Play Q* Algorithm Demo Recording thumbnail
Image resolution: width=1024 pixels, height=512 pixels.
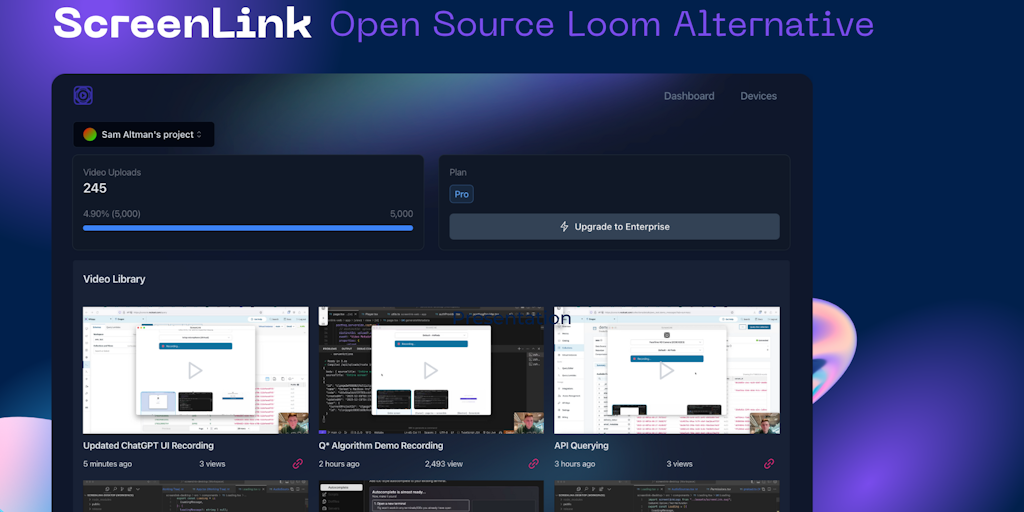coord(431,370)
